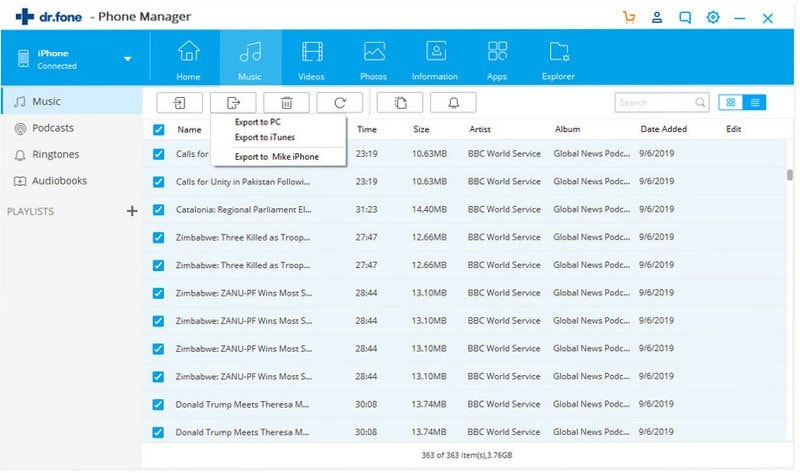The height and width of the screenshot is (473, 800).
Task: Uncheck Calls for Unity in Pakistan Followi... row
Action: click(159, 182)
